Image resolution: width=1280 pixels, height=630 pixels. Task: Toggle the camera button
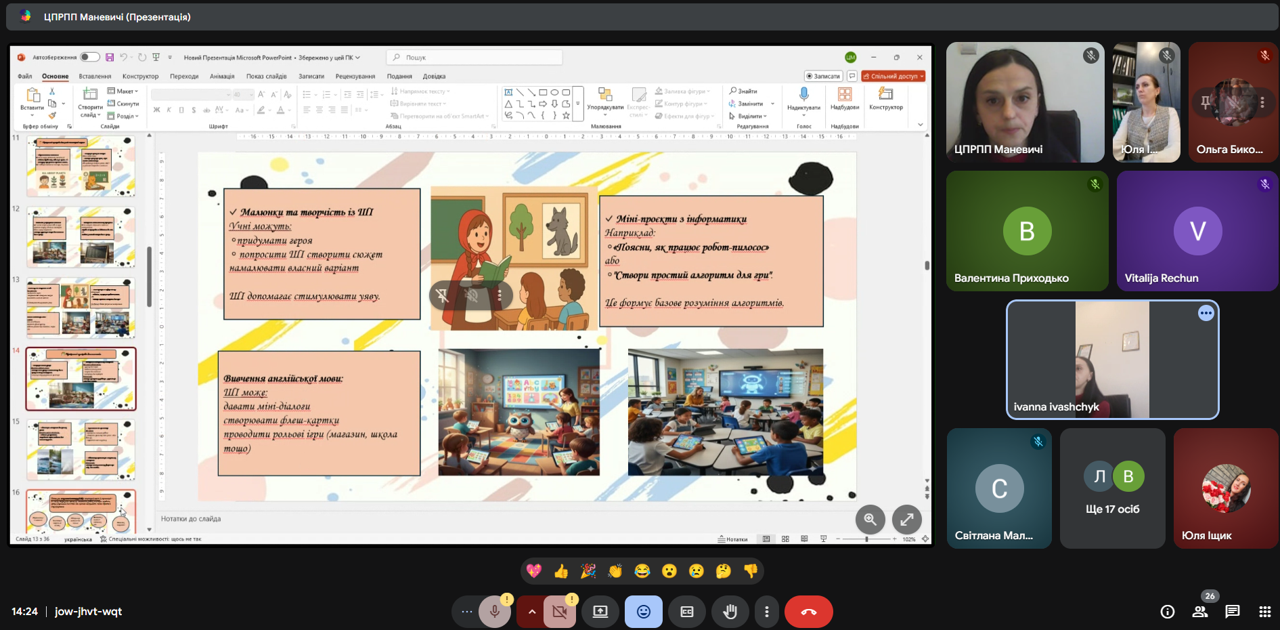click(559, 612)
